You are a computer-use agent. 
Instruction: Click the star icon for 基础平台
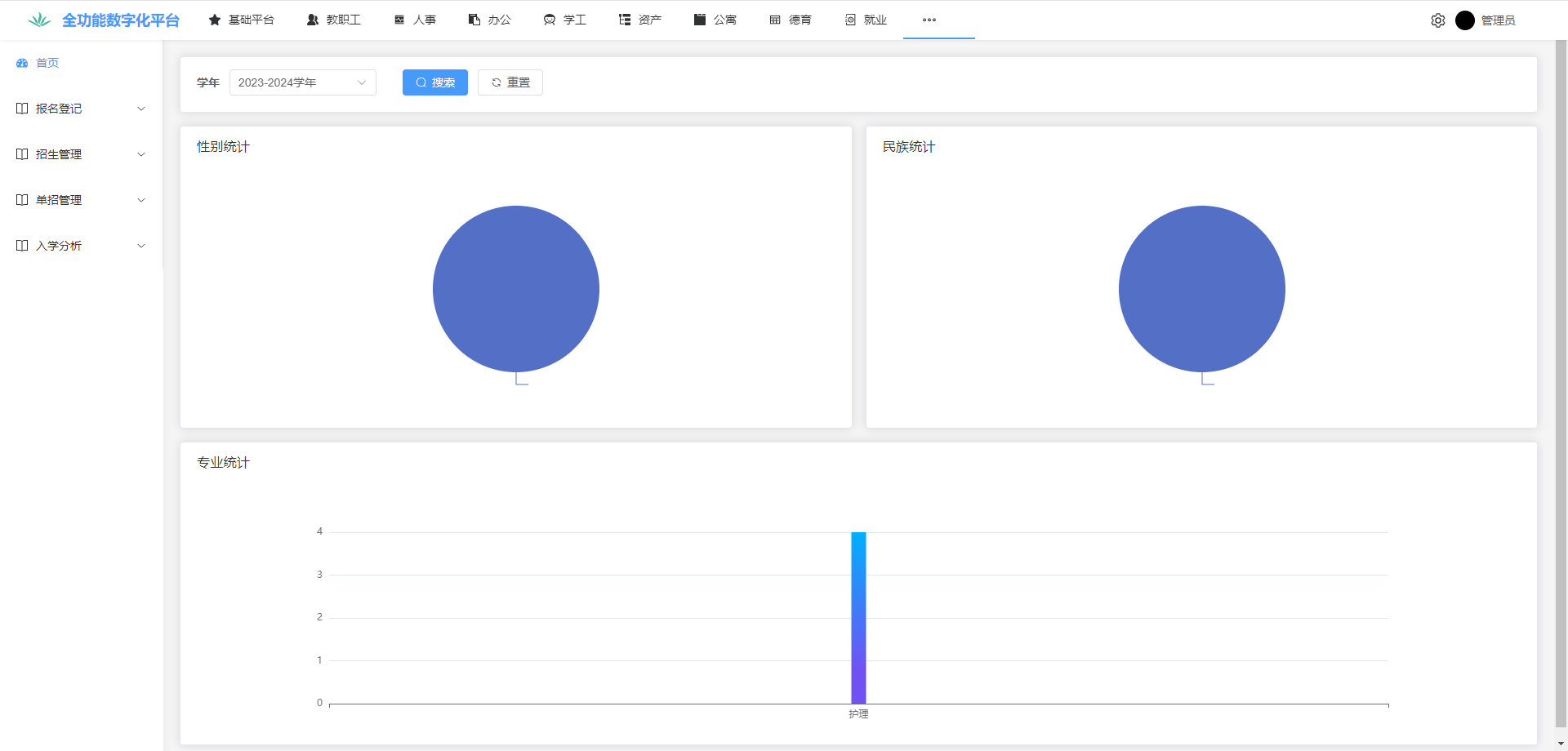tap(215, 20)
